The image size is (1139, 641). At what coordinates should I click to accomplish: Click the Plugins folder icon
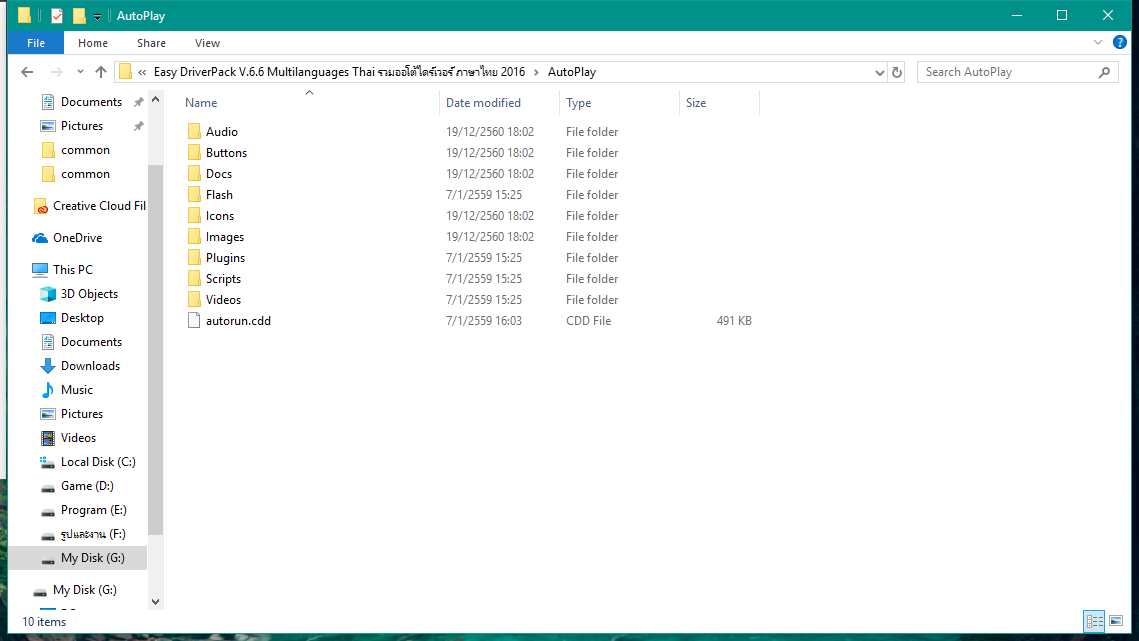(x=194, y=258)
